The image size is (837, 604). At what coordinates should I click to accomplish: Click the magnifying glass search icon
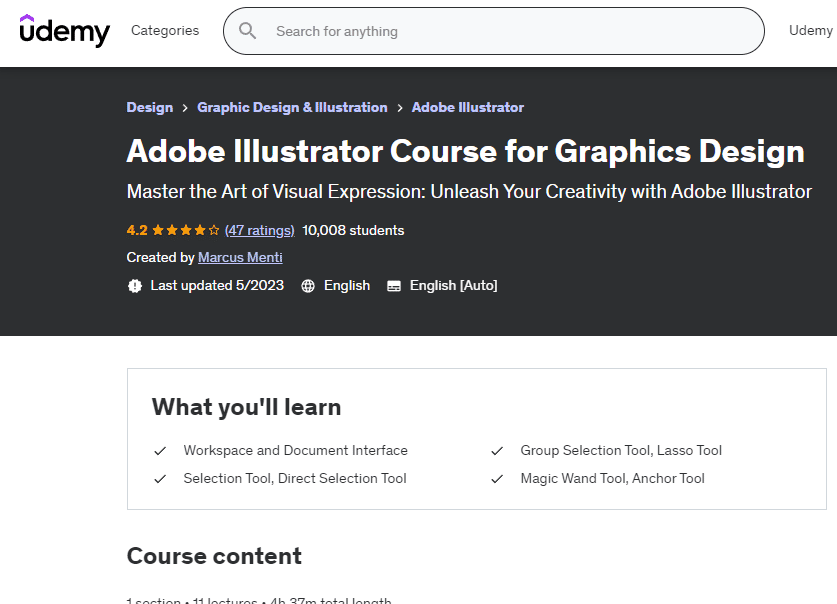(x=247, y=31)
